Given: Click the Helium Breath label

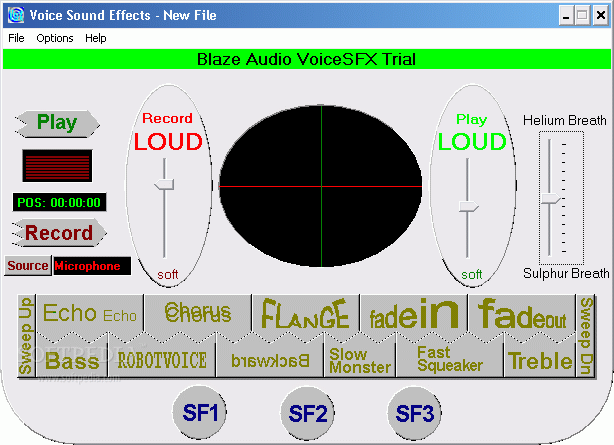Looking at the screenshot, I should click(x=565, y=120).
